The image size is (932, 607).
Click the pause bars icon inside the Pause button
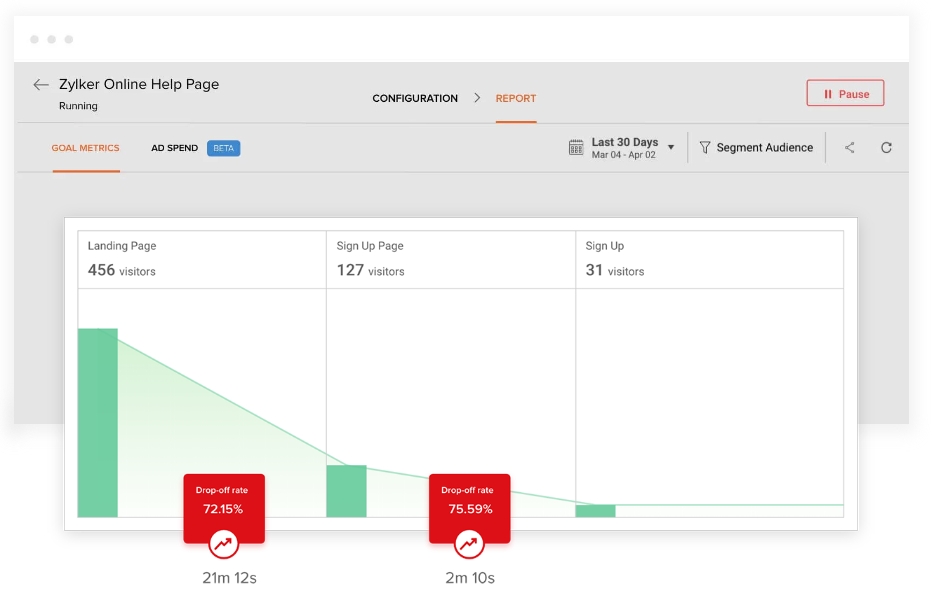(828, 94)
